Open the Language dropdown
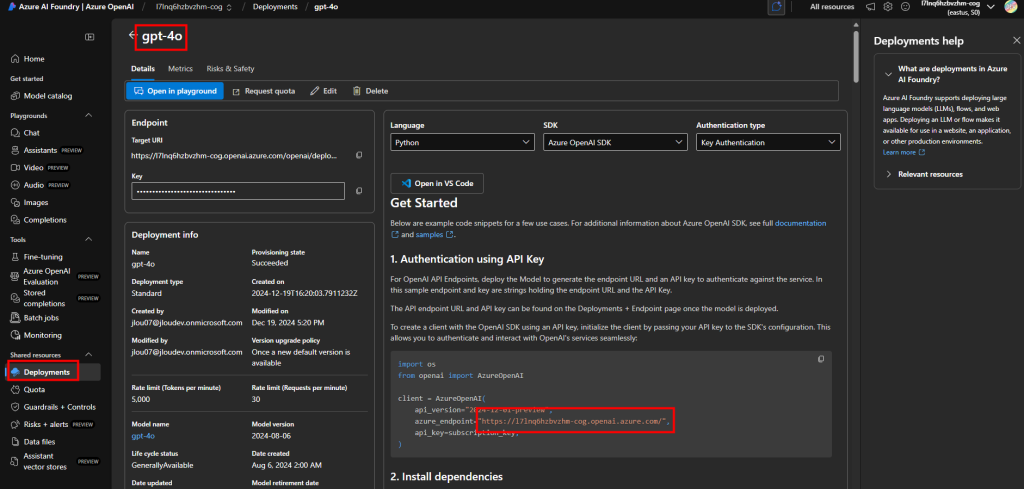 point(463,142)
